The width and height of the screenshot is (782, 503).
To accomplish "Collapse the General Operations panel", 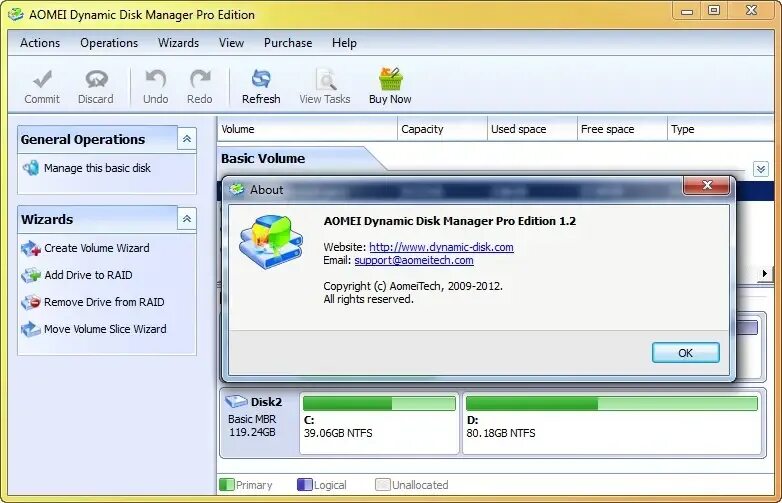I will (187, 139).
